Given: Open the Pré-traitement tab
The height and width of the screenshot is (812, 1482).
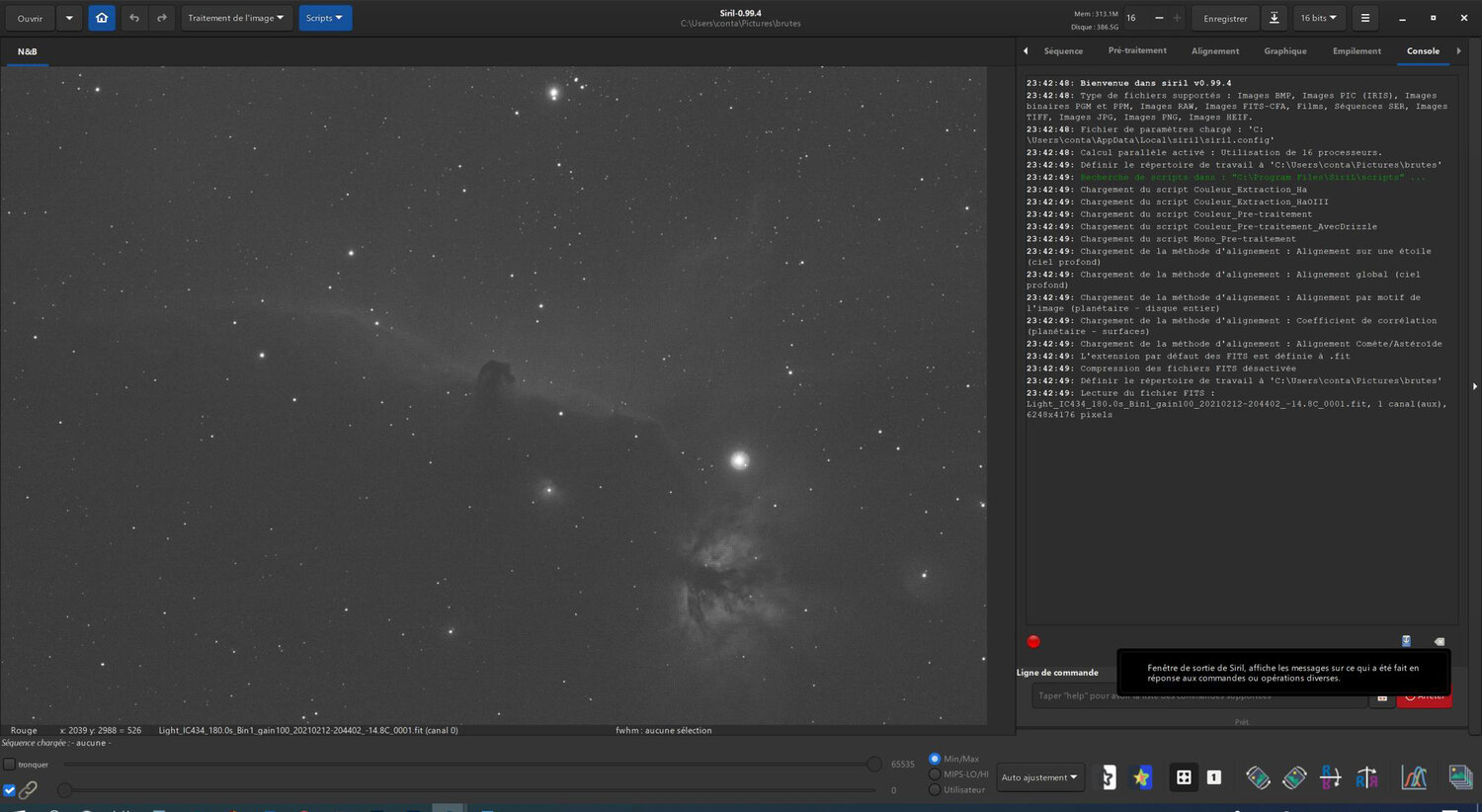Looking at the screenshot, I should click(x=1136, y=51).
